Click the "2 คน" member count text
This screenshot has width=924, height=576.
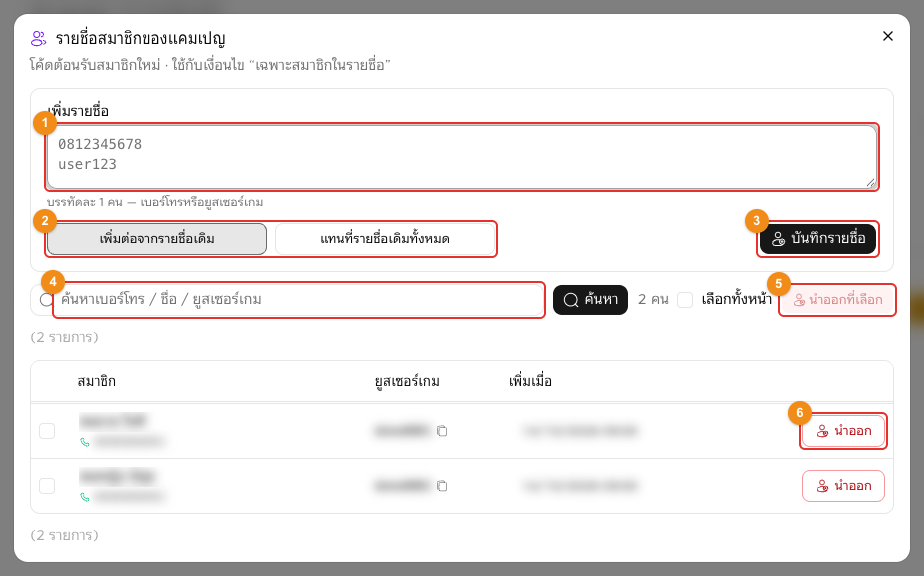(653, 299)
